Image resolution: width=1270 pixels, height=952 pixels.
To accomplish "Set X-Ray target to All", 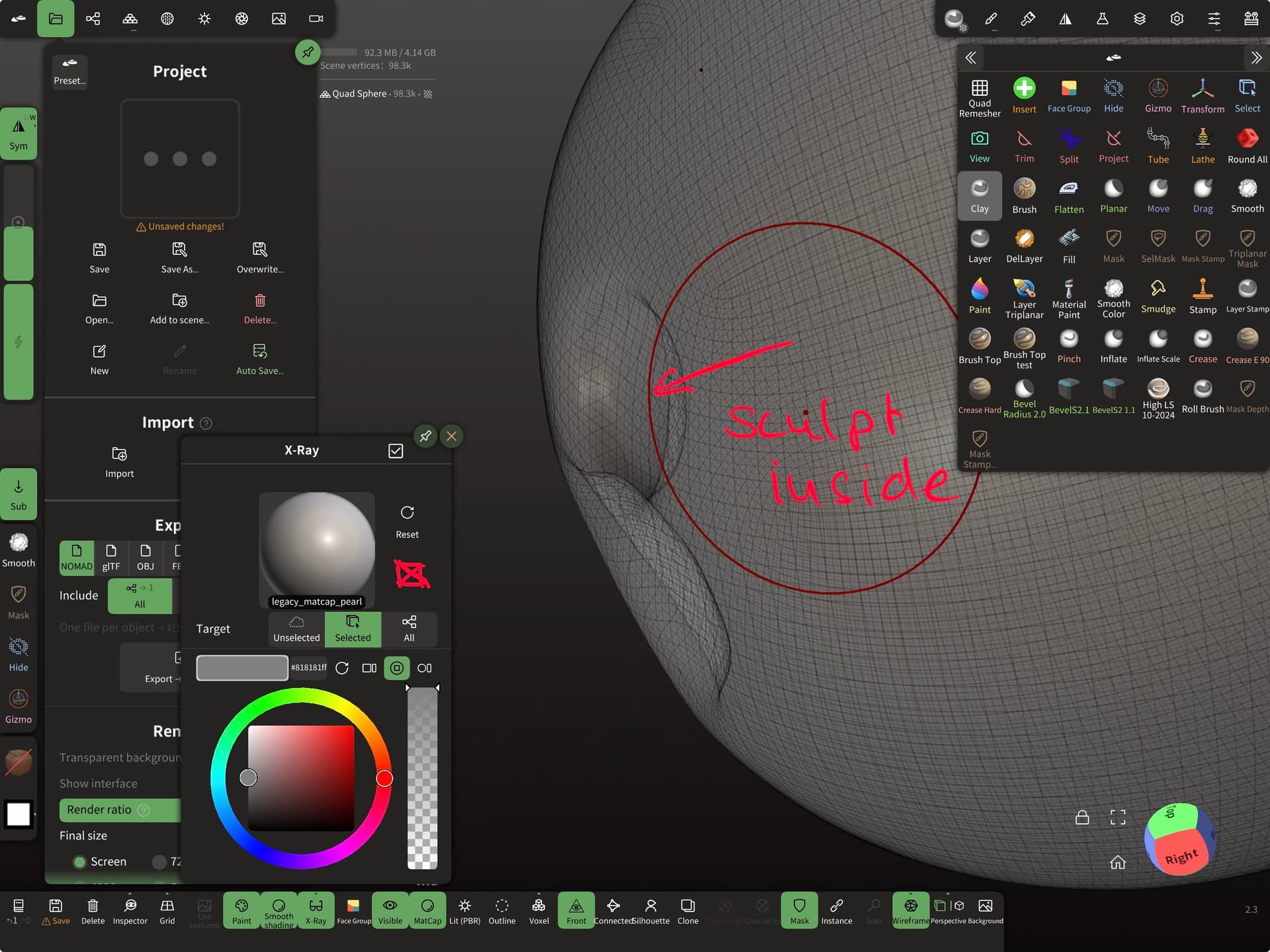I will pos(409,628).
